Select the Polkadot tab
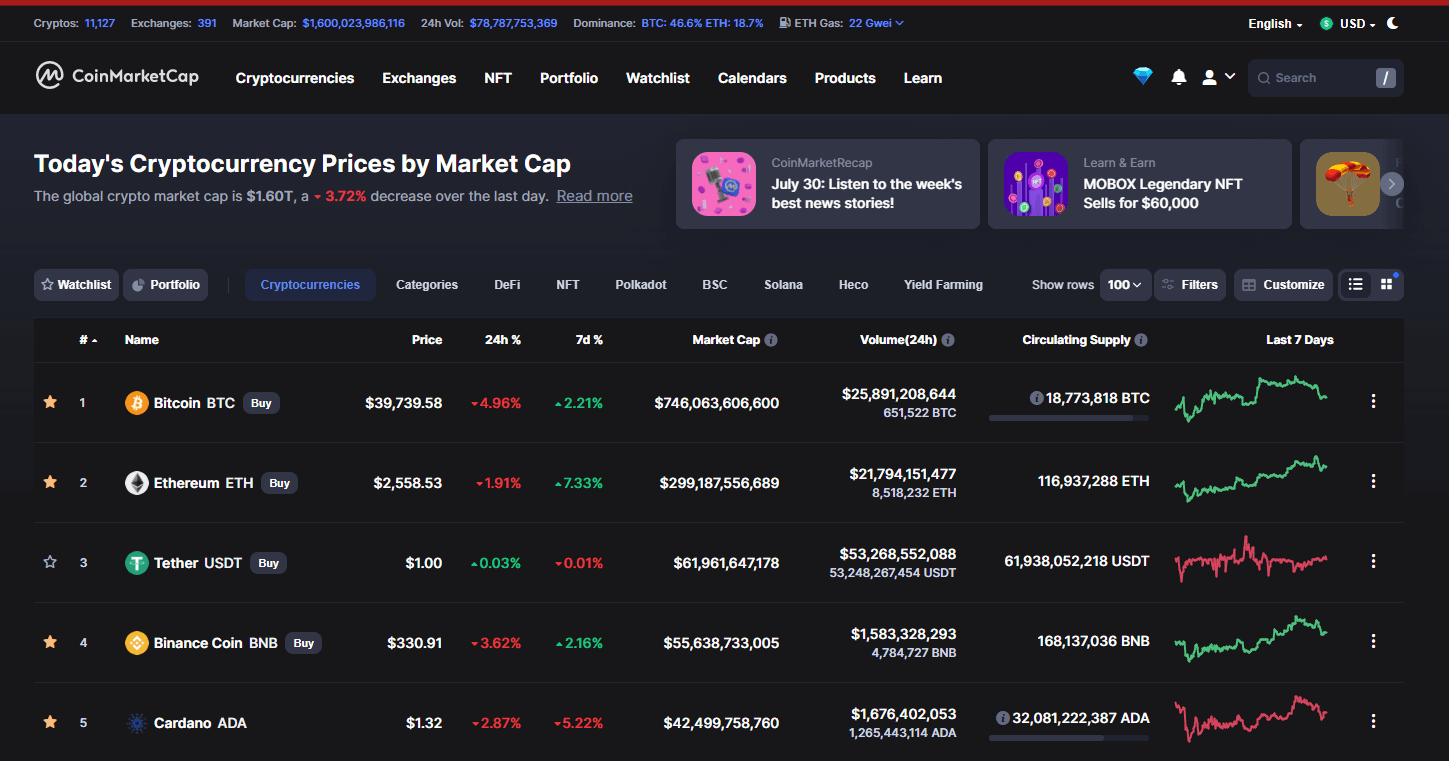The height and width of the screenshot is (761, 1449). (641, 285)
